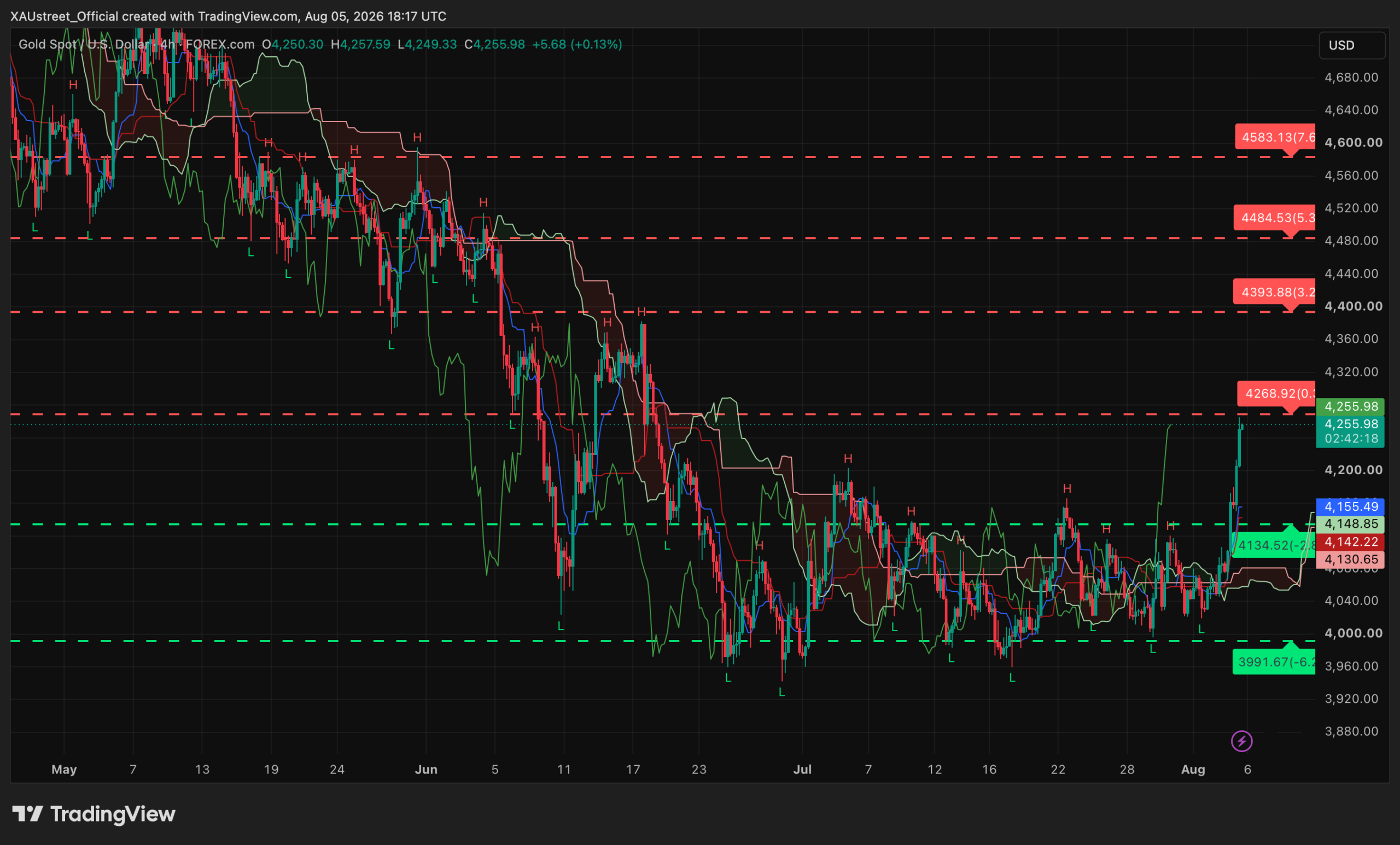Click the light green 4,148.85 price label
The height and width of the screenshot is (845, 1400).
pyautogui.click(x=1350, y=524)
